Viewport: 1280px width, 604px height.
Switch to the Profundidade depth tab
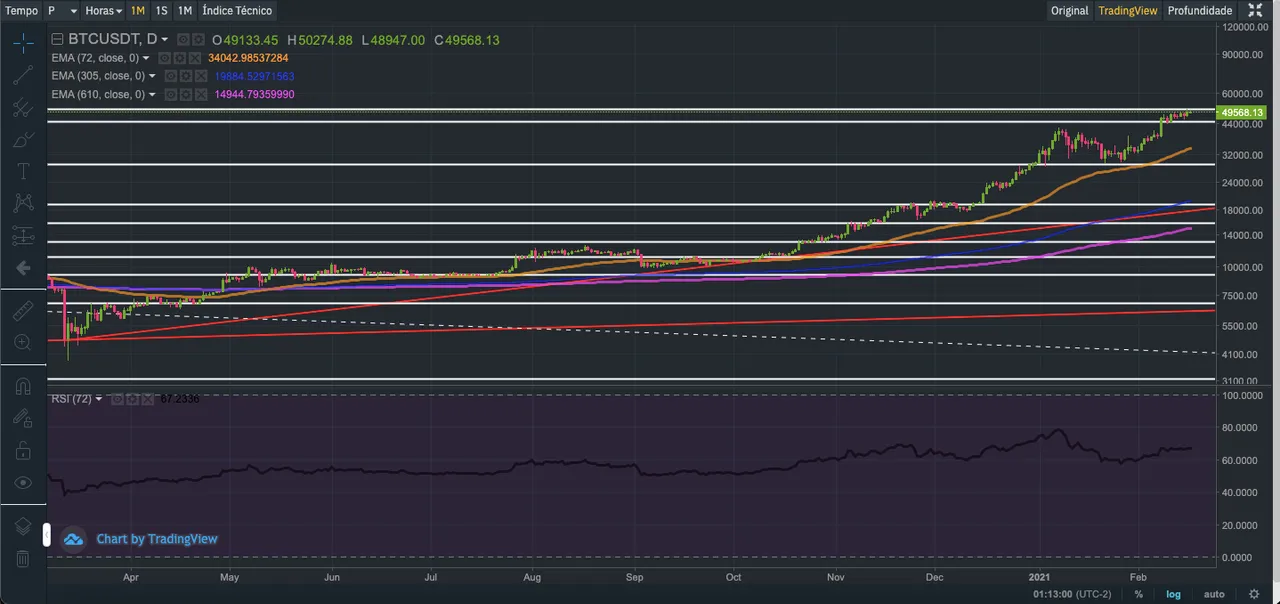1200,10
